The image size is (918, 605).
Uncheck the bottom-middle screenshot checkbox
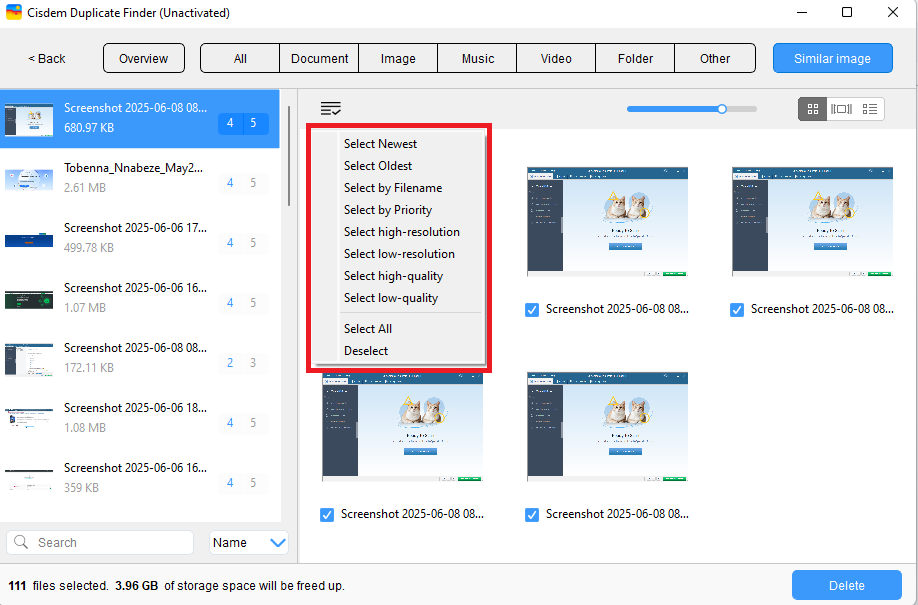click(x=532, y=515)
